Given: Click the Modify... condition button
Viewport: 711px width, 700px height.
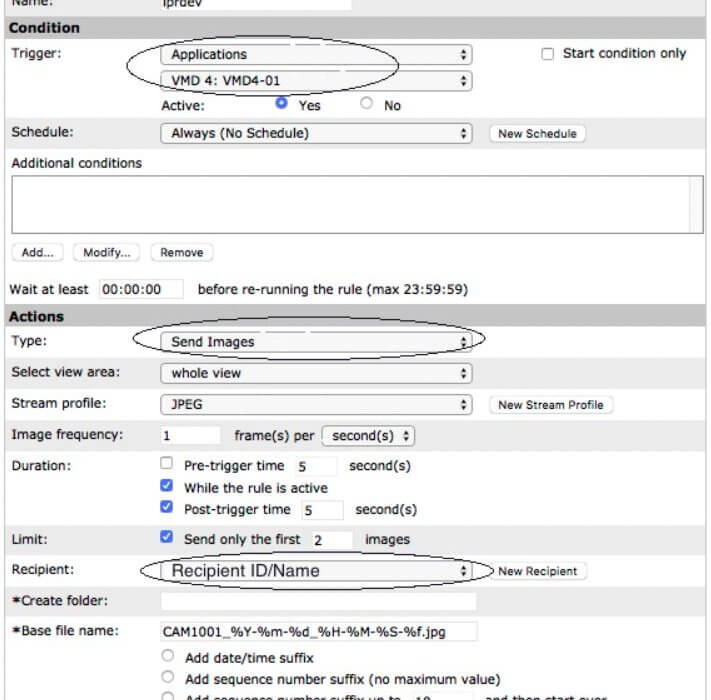Looking at the screenshot, I should [107, 253].
